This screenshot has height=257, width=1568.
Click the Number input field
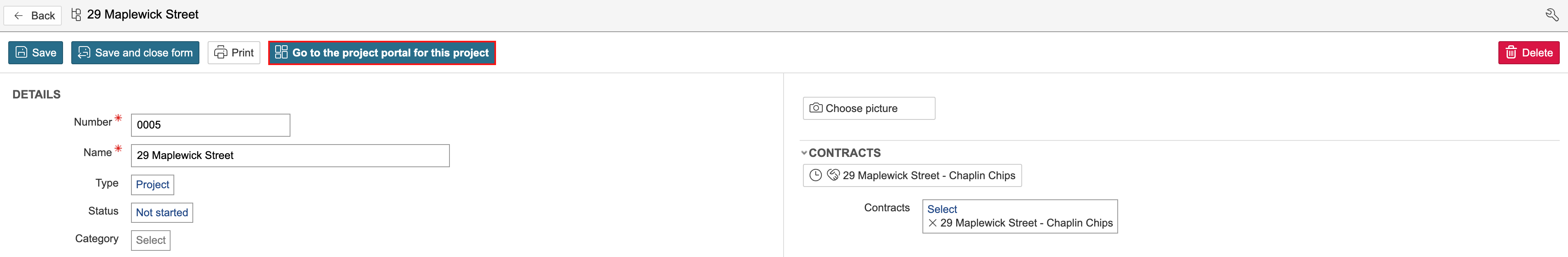coord(210,125)
